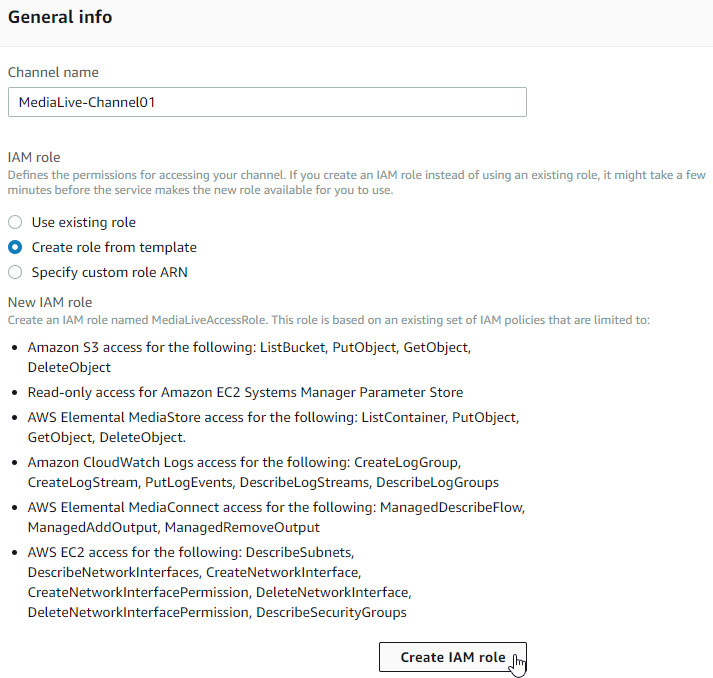Select the "Specify custom role ARN" radio button
Screen dimensions: 713x678
coord(15,272)
